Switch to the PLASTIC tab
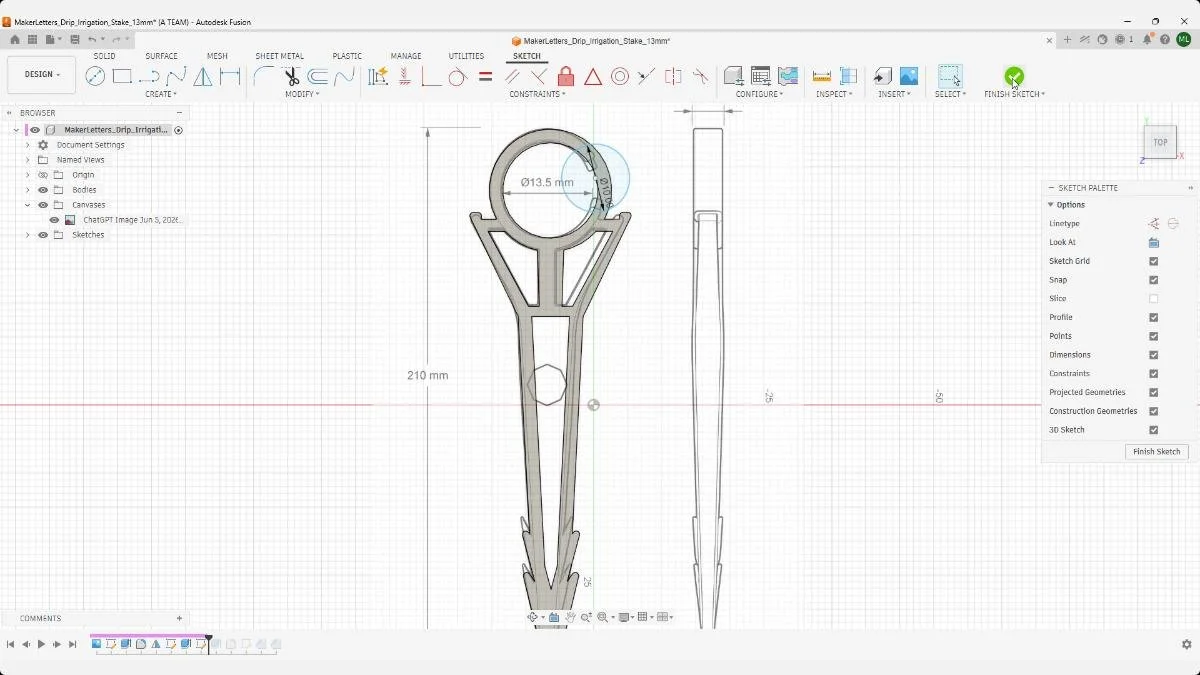Image resolution: width=1200 pixels, height=675 pixels. click(347, 56)
